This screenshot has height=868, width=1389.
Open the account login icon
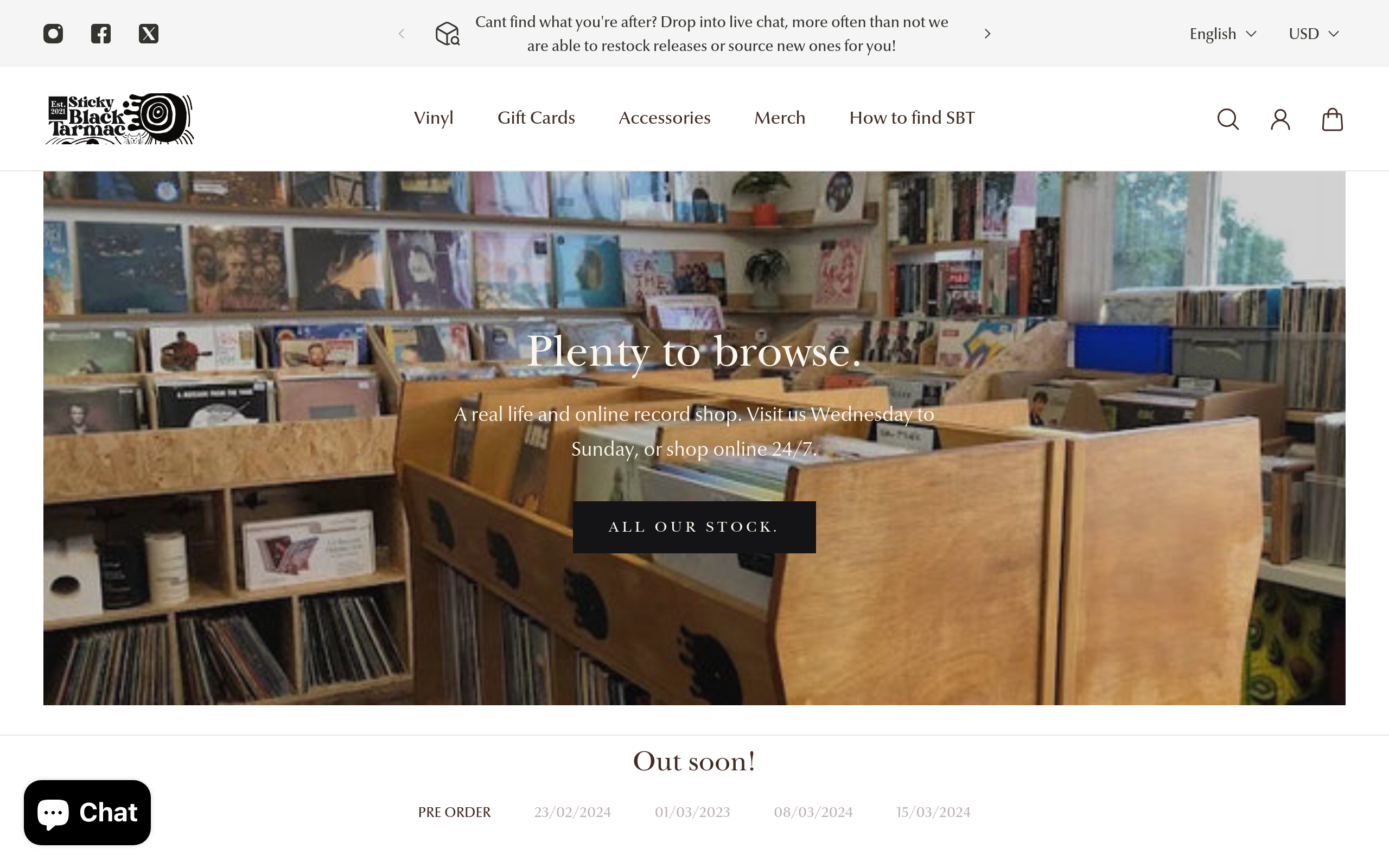pyautogui.click(x=1280, y=119)
